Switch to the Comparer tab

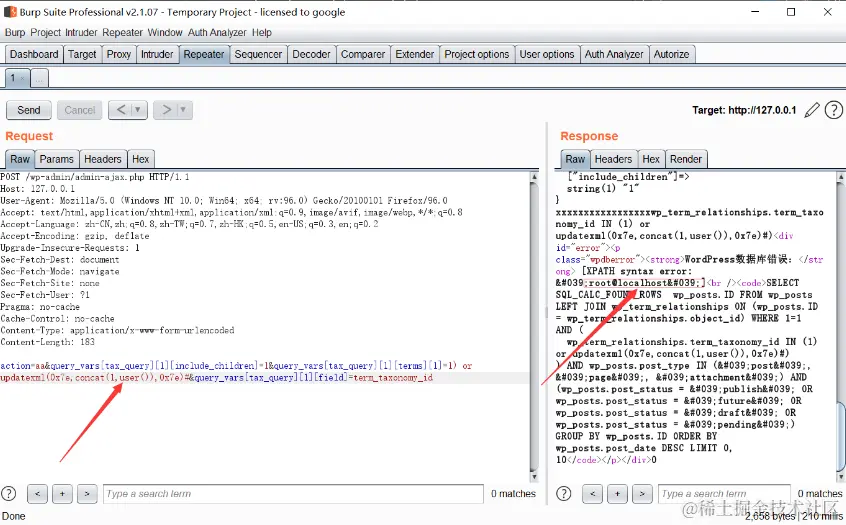click(x=363, y=54)
